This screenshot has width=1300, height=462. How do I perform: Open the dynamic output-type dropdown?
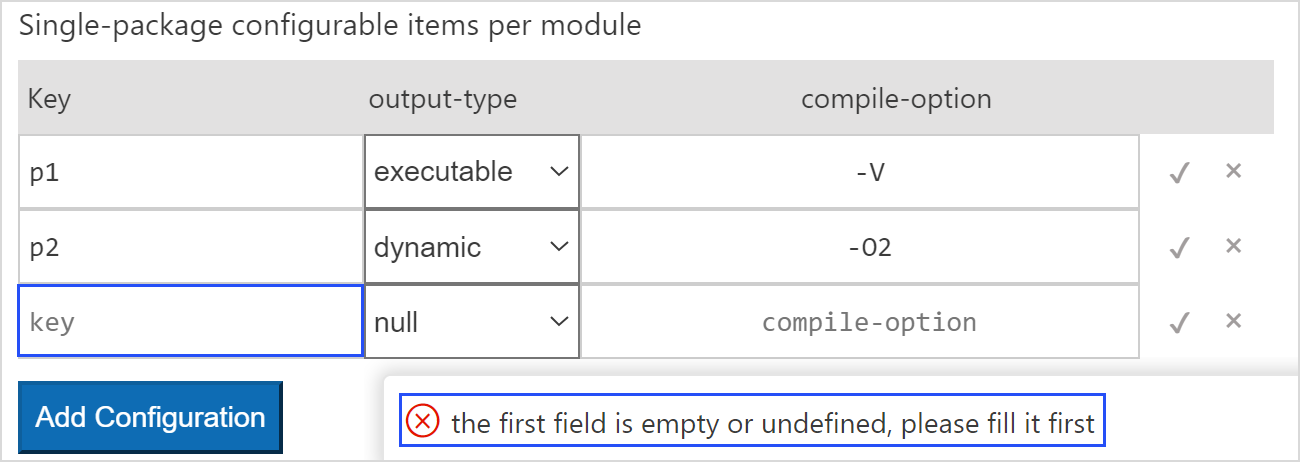[x=471, y=247]
